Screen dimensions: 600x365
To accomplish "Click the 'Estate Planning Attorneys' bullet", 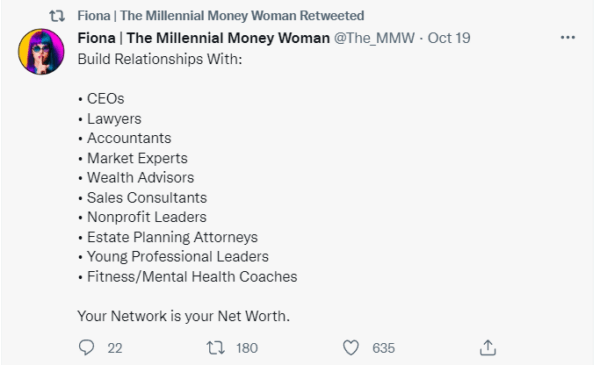I will click(168, 237).
